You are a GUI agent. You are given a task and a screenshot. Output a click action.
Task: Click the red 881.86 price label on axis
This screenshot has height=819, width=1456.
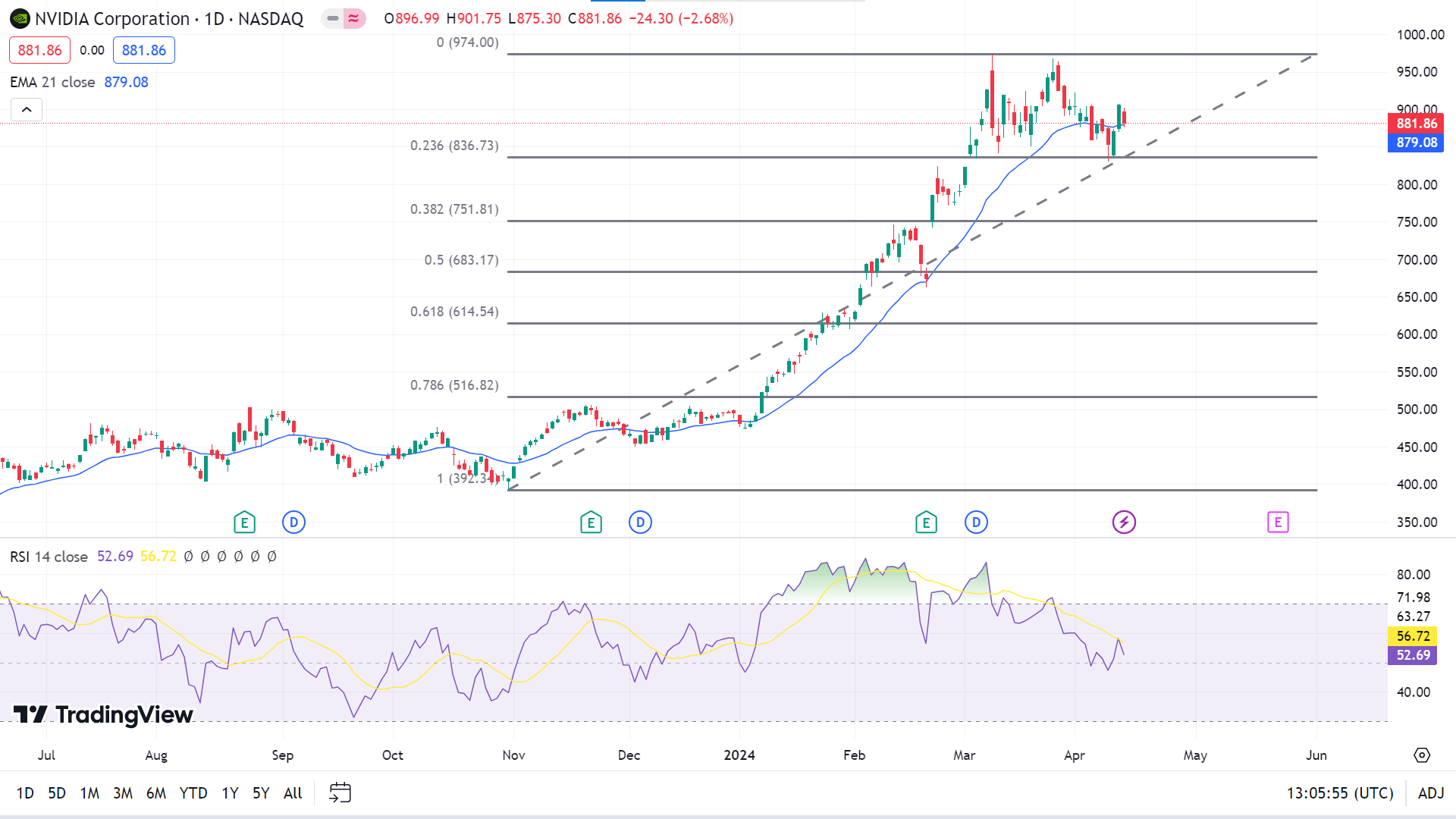click(1417, 124)
